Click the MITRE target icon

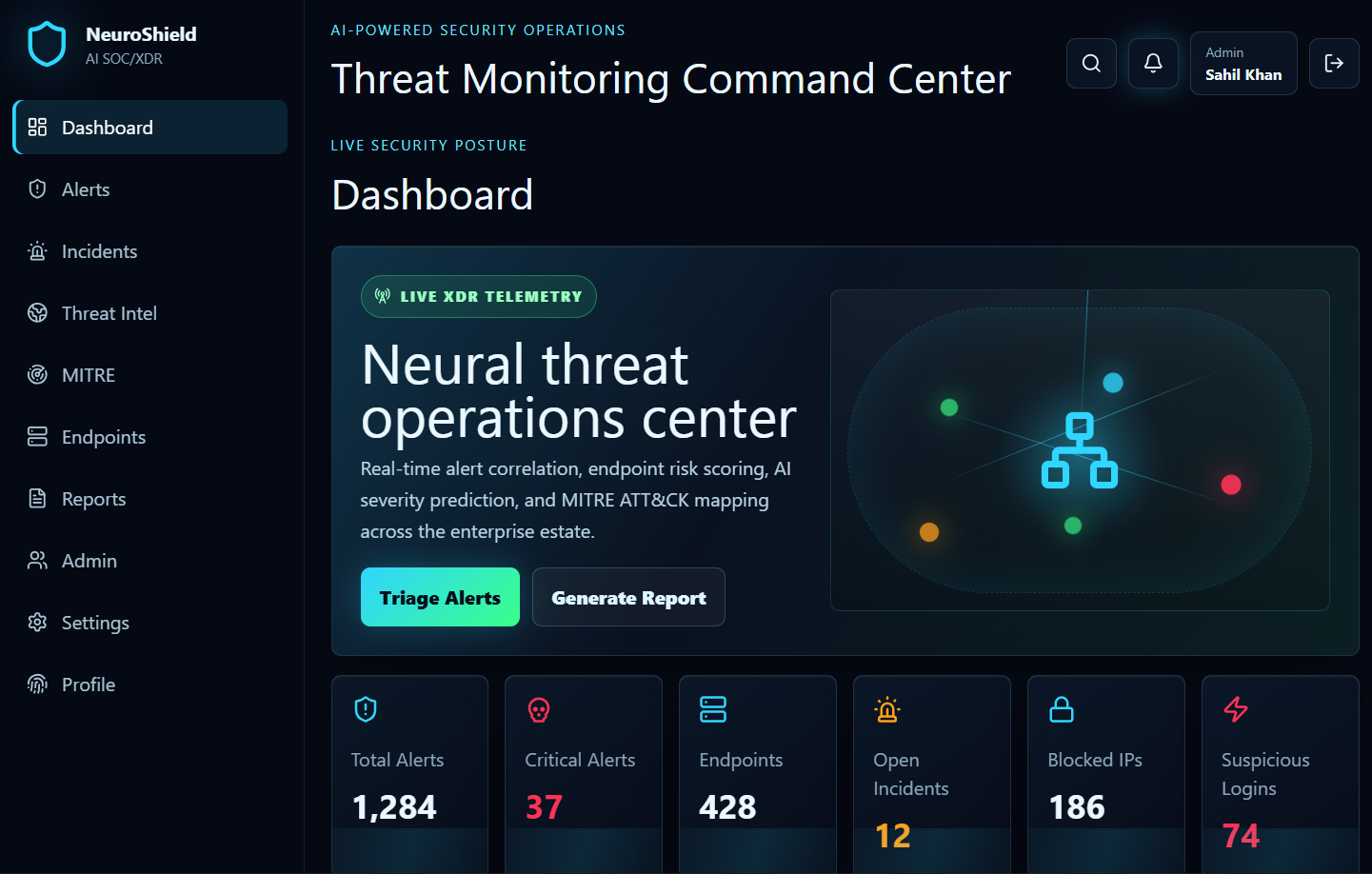37,375
